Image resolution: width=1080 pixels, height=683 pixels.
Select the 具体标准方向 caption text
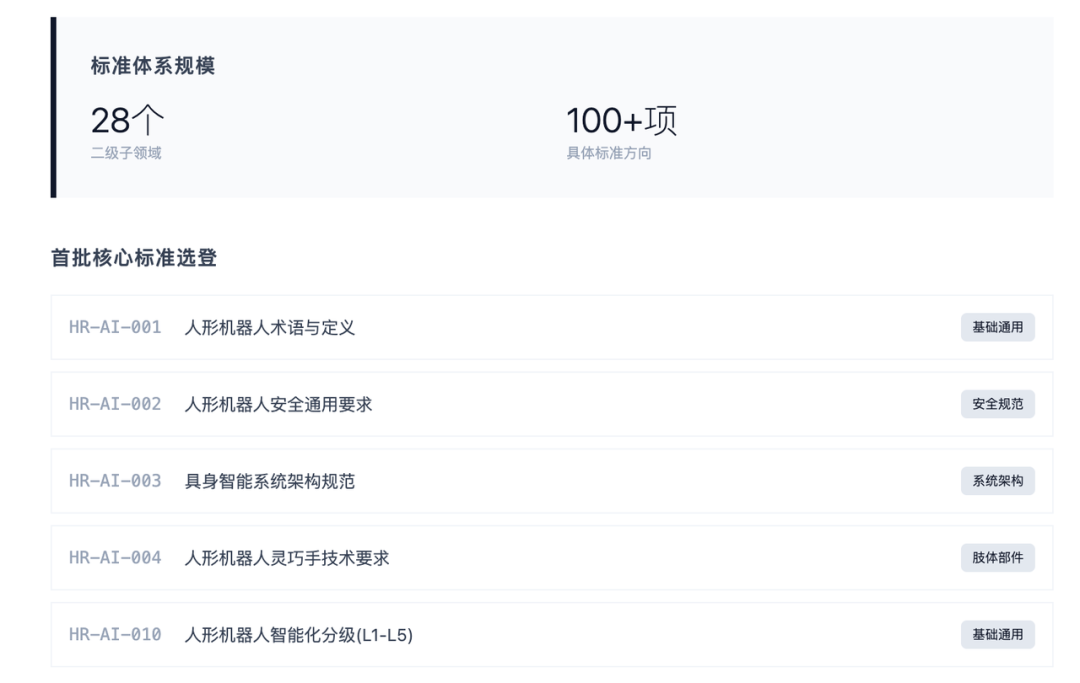pyautogui.click(x=609, y=154)
